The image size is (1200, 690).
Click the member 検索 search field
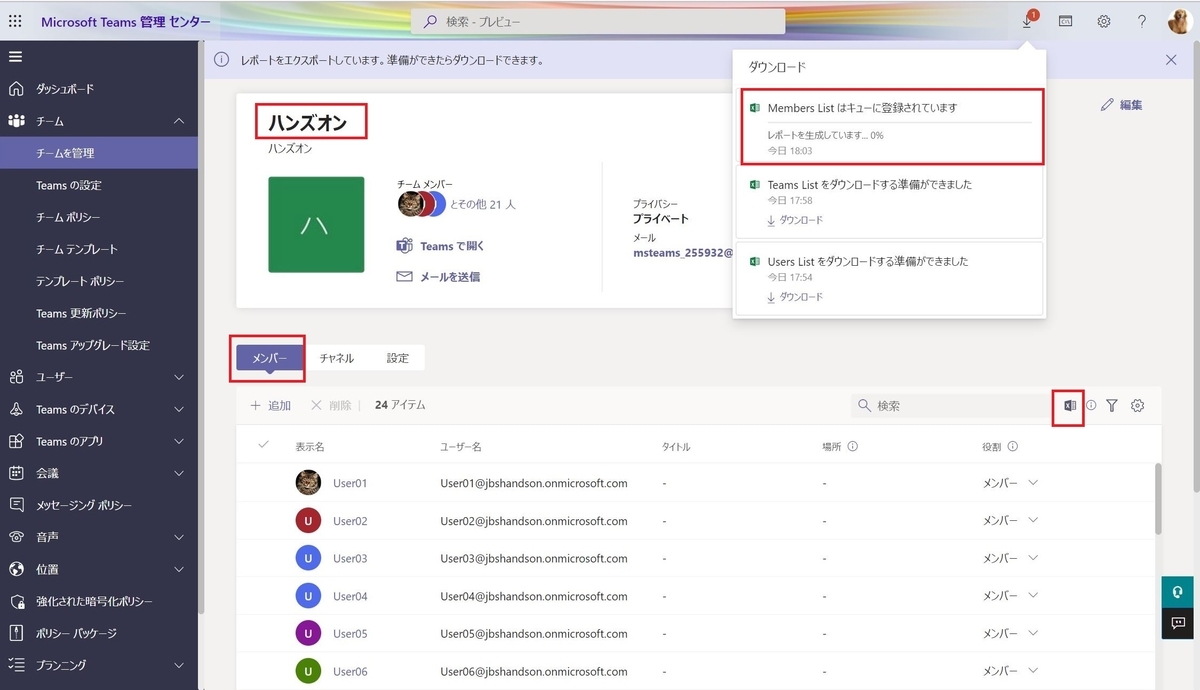point(950,405)
